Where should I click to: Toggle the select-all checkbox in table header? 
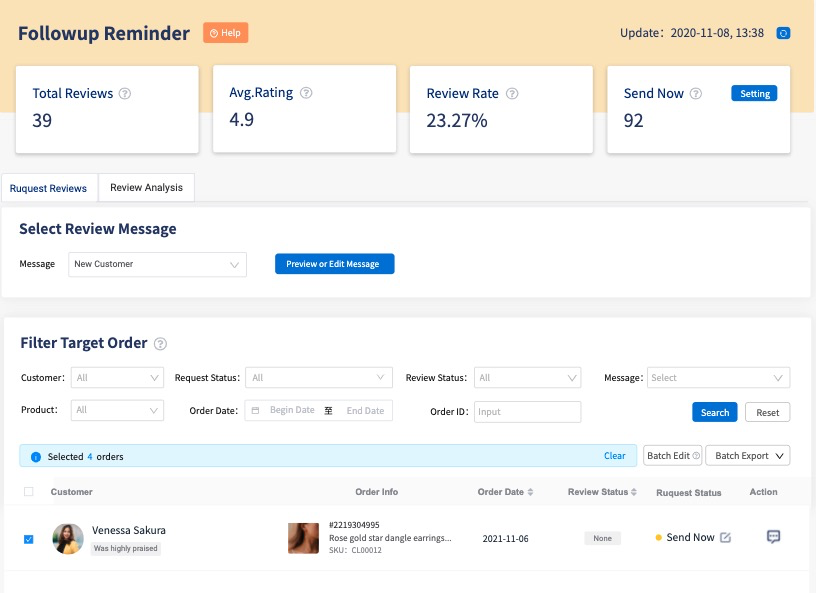tap(28, 491)
